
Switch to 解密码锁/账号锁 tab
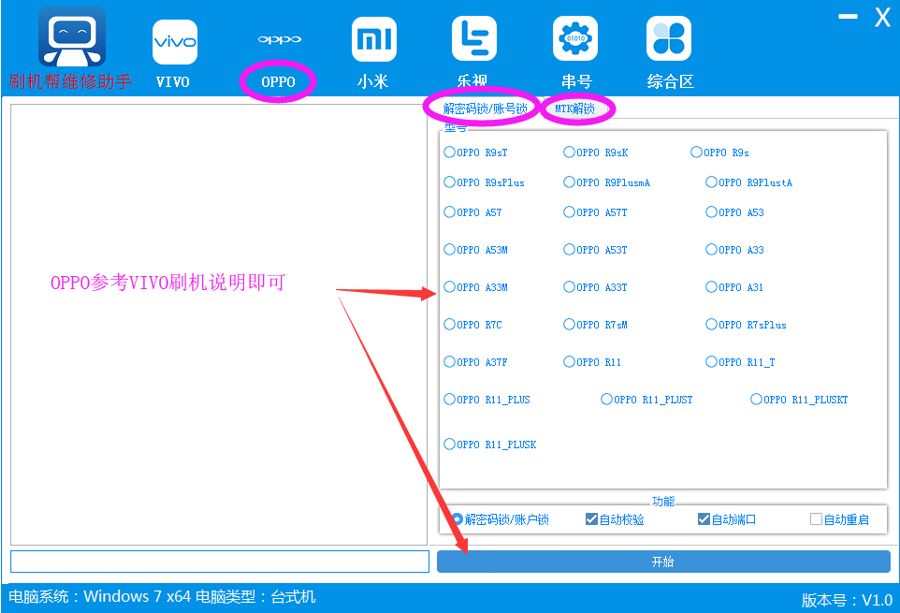pos(485,108)
